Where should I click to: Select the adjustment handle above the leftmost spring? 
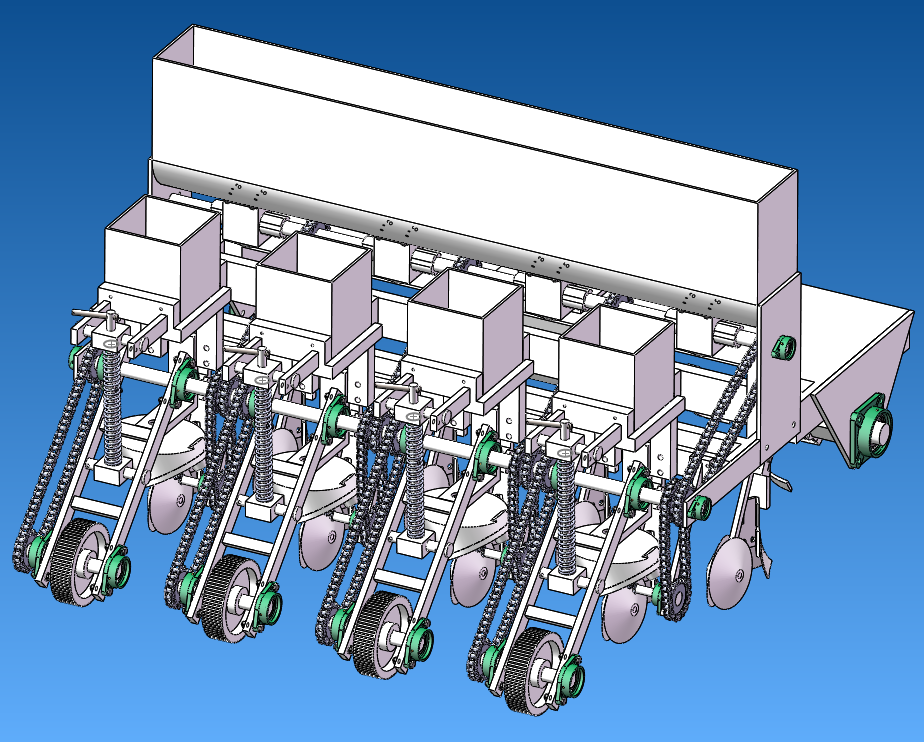(93, 315)
